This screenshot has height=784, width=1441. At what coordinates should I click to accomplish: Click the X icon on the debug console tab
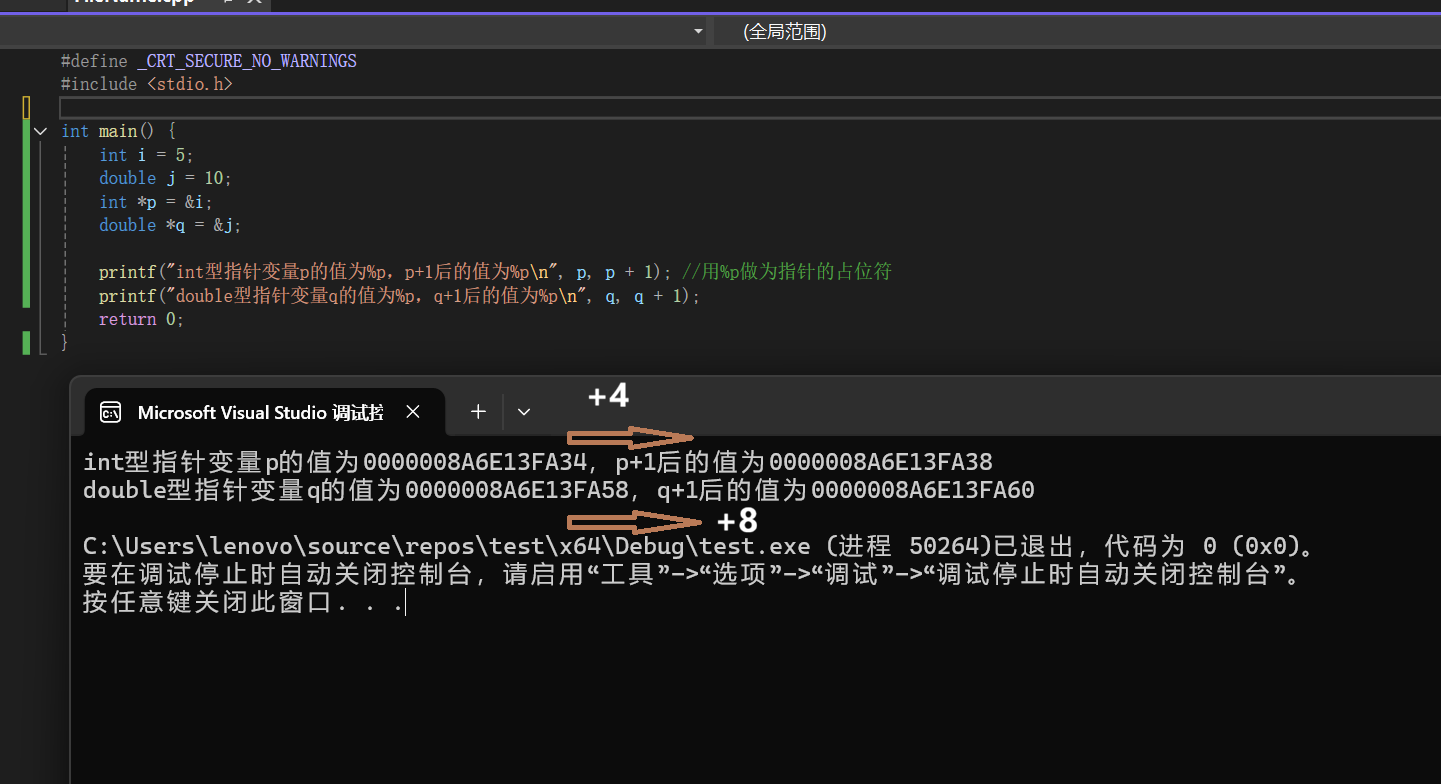click(x=413, y=411)
